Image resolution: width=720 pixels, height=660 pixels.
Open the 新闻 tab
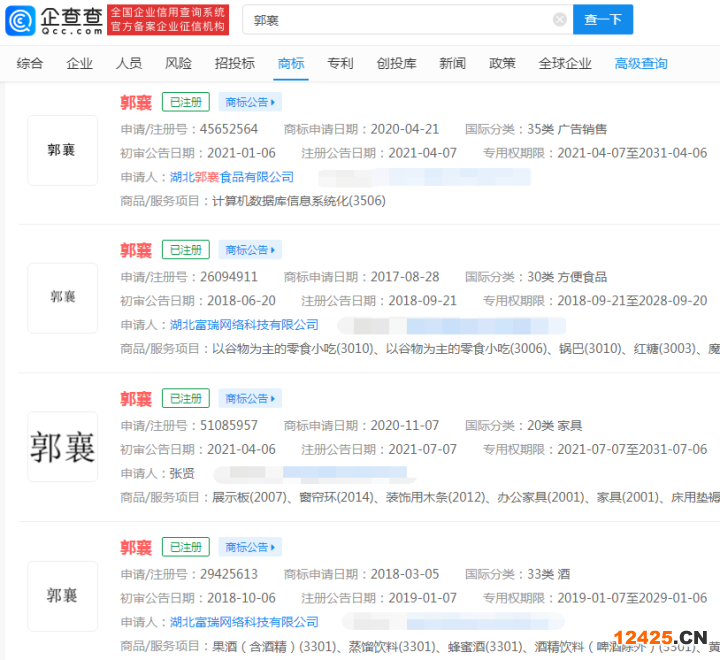point(453,63)
